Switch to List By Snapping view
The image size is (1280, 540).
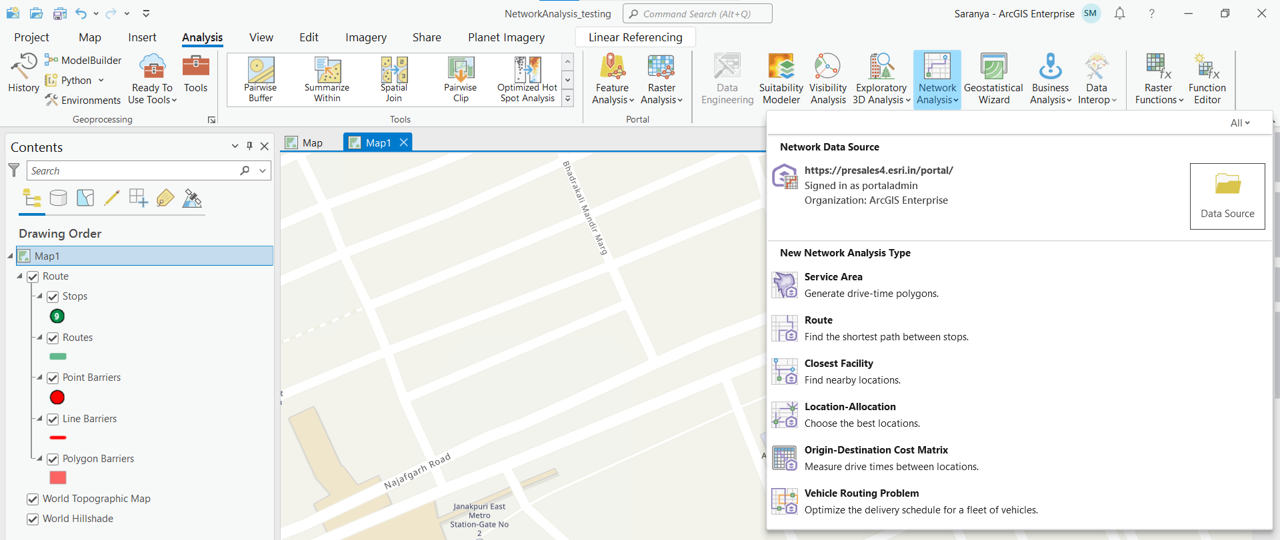(x=138, y=198)
